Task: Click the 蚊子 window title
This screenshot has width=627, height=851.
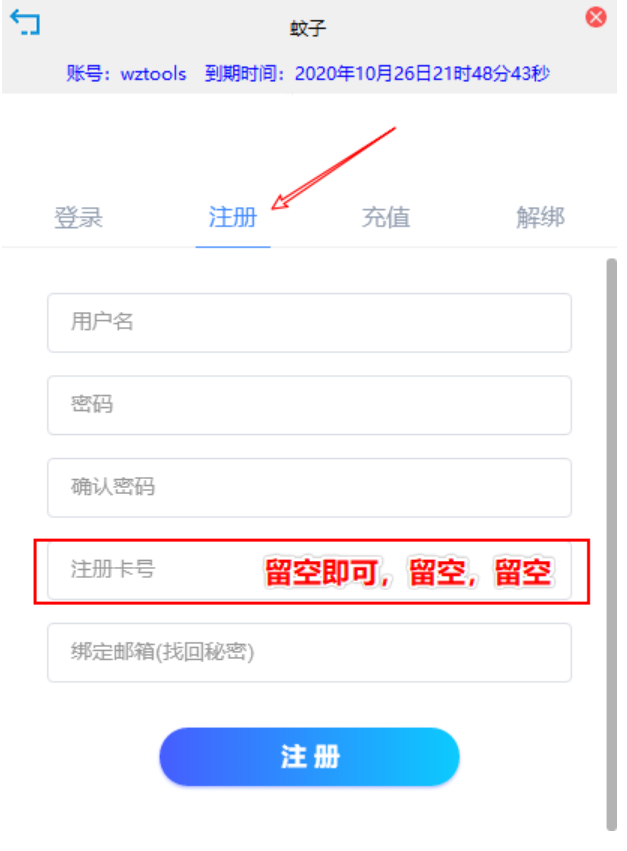Action: (x=308, y=28)
